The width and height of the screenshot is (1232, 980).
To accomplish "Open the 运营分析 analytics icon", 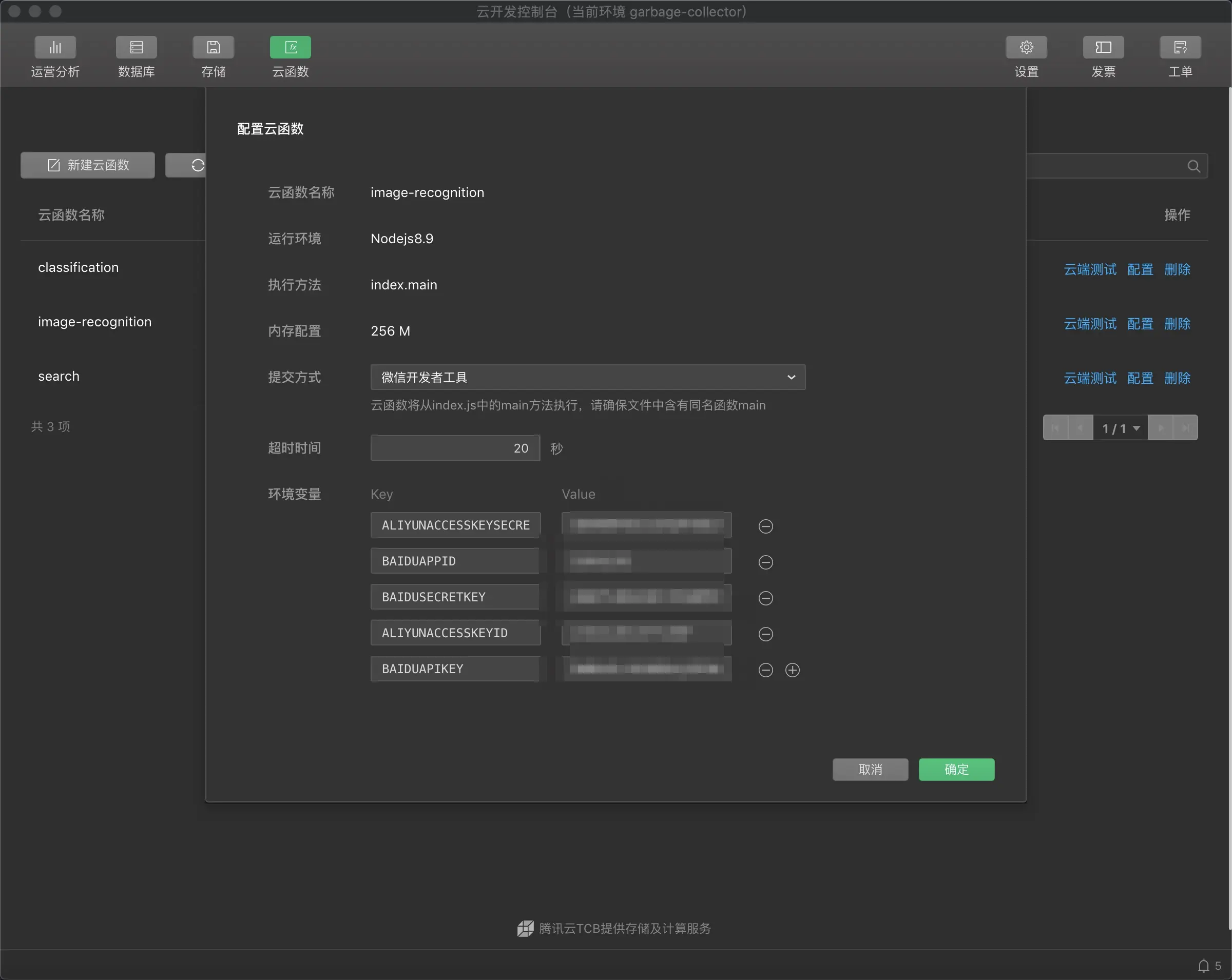I will [x=55, y=47].
